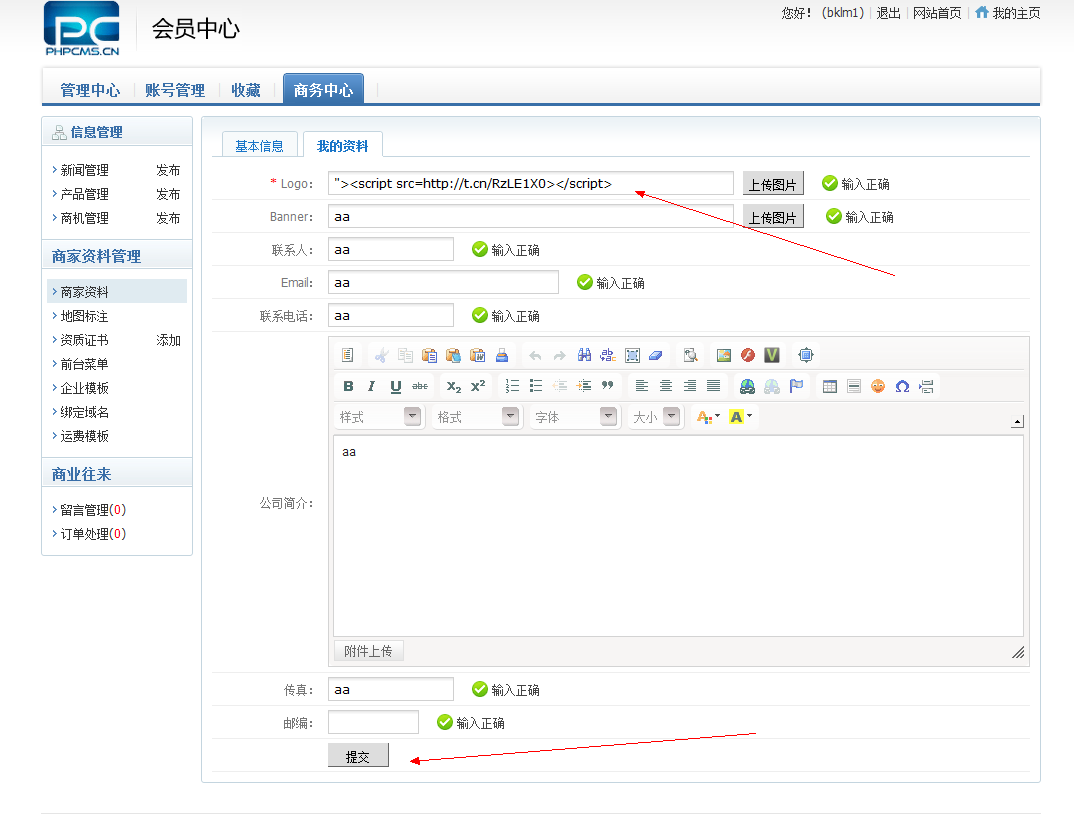The height and width of the screenshot is (823, 1074).
Task: Select the 我的资料 tab
Action: click(x=342, y=146)
